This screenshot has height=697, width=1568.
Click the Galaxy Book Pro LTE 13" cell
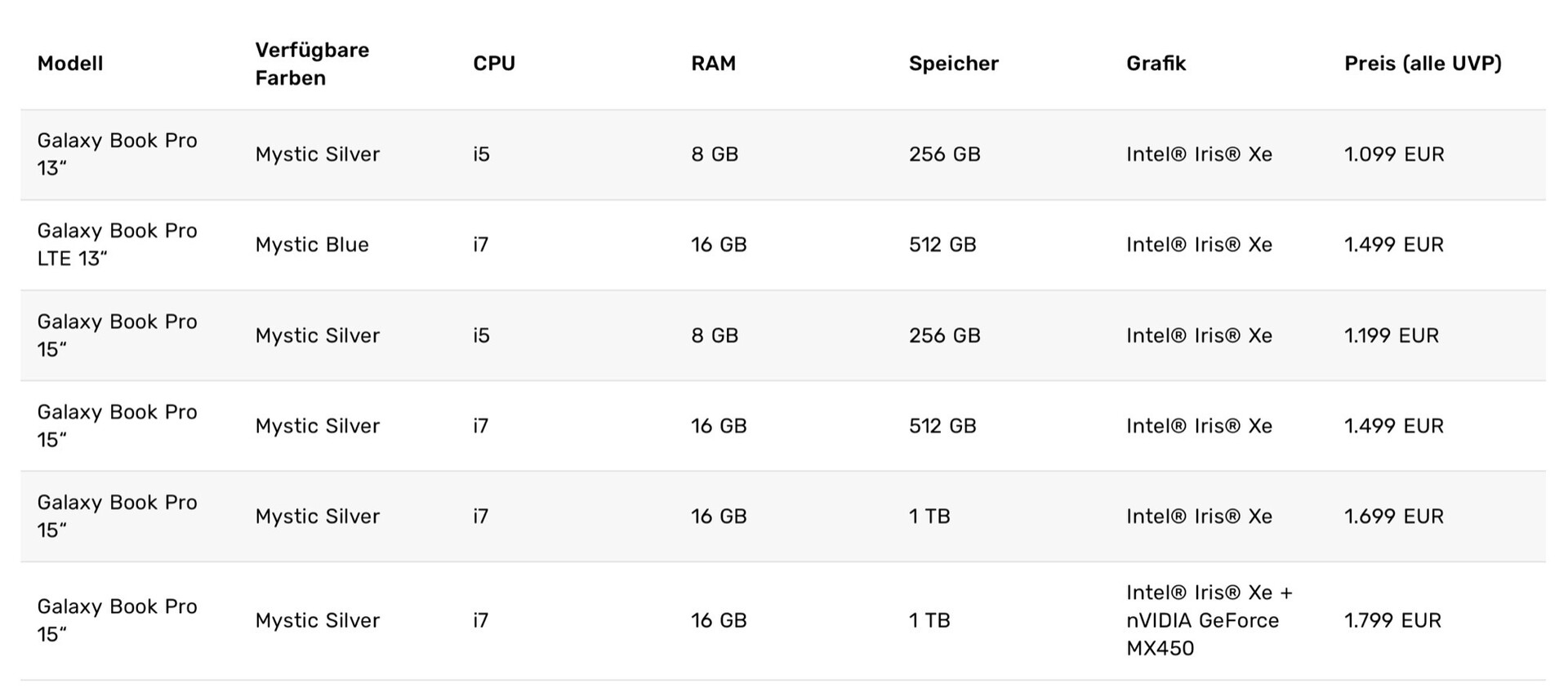(x=117, y=245)
